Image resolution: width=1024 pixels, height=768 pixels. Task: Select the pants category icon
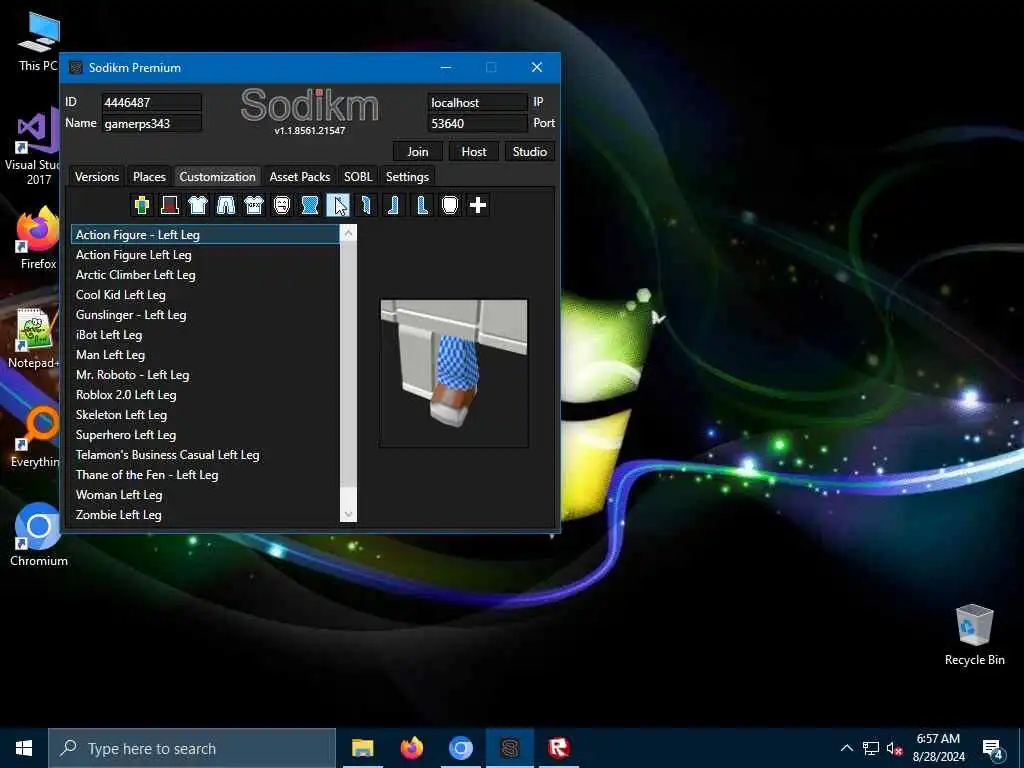click(226, 205)
